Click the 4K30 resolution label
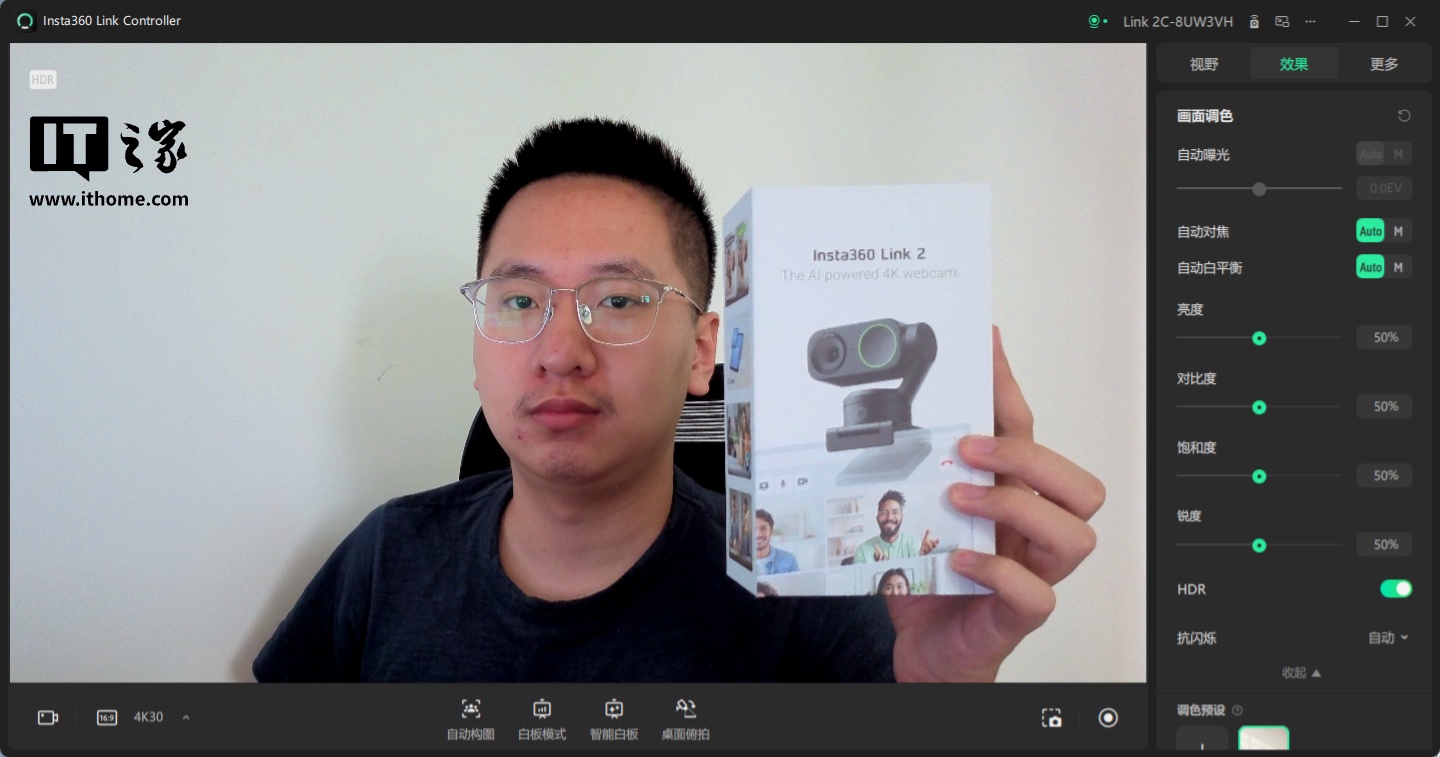Image resolution: width=1440 pixels, height=757 pixels. pos(148,717)
